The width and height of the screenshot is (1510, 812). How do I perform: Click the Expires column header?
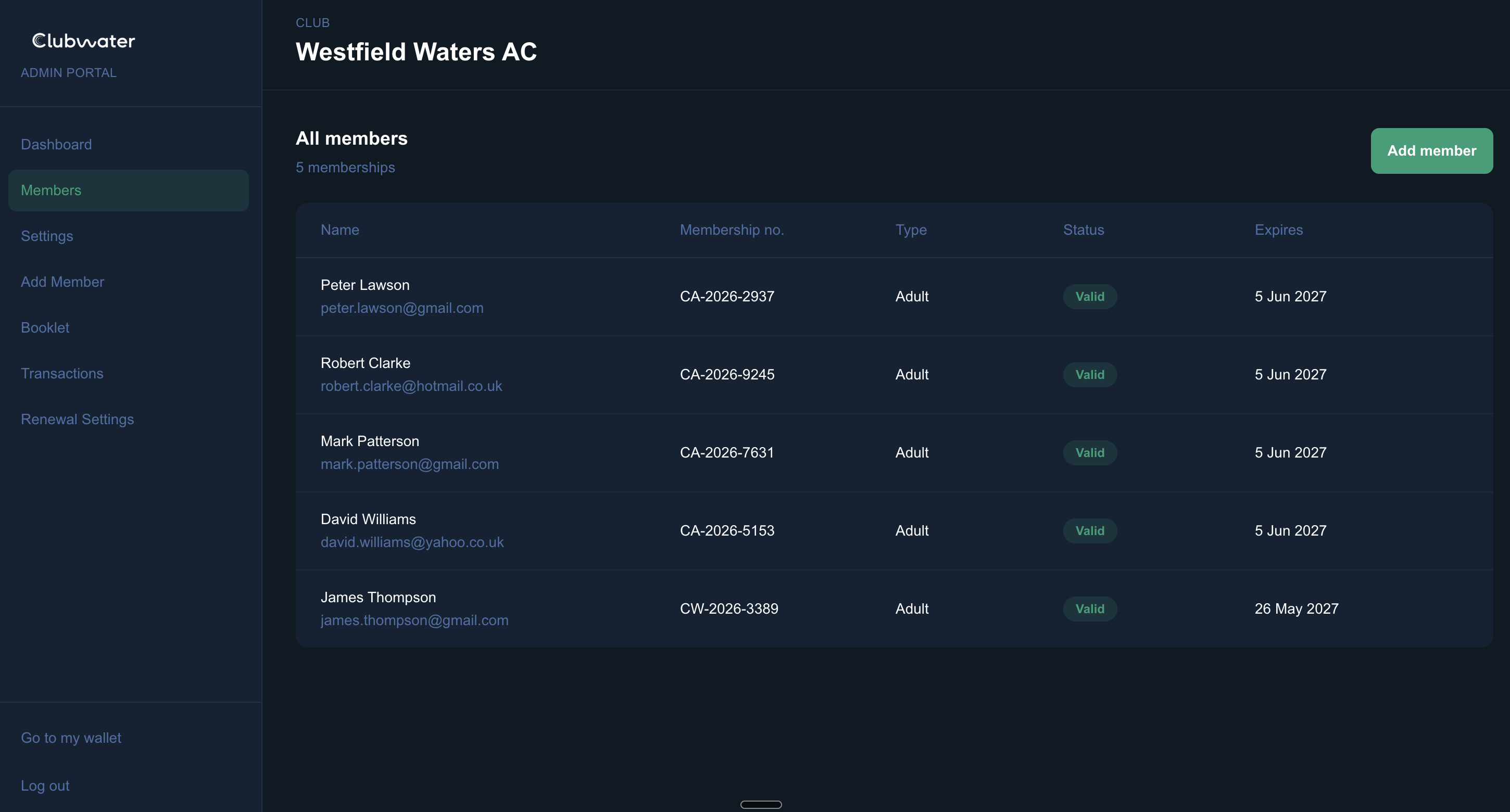[x=1278, y=230]
